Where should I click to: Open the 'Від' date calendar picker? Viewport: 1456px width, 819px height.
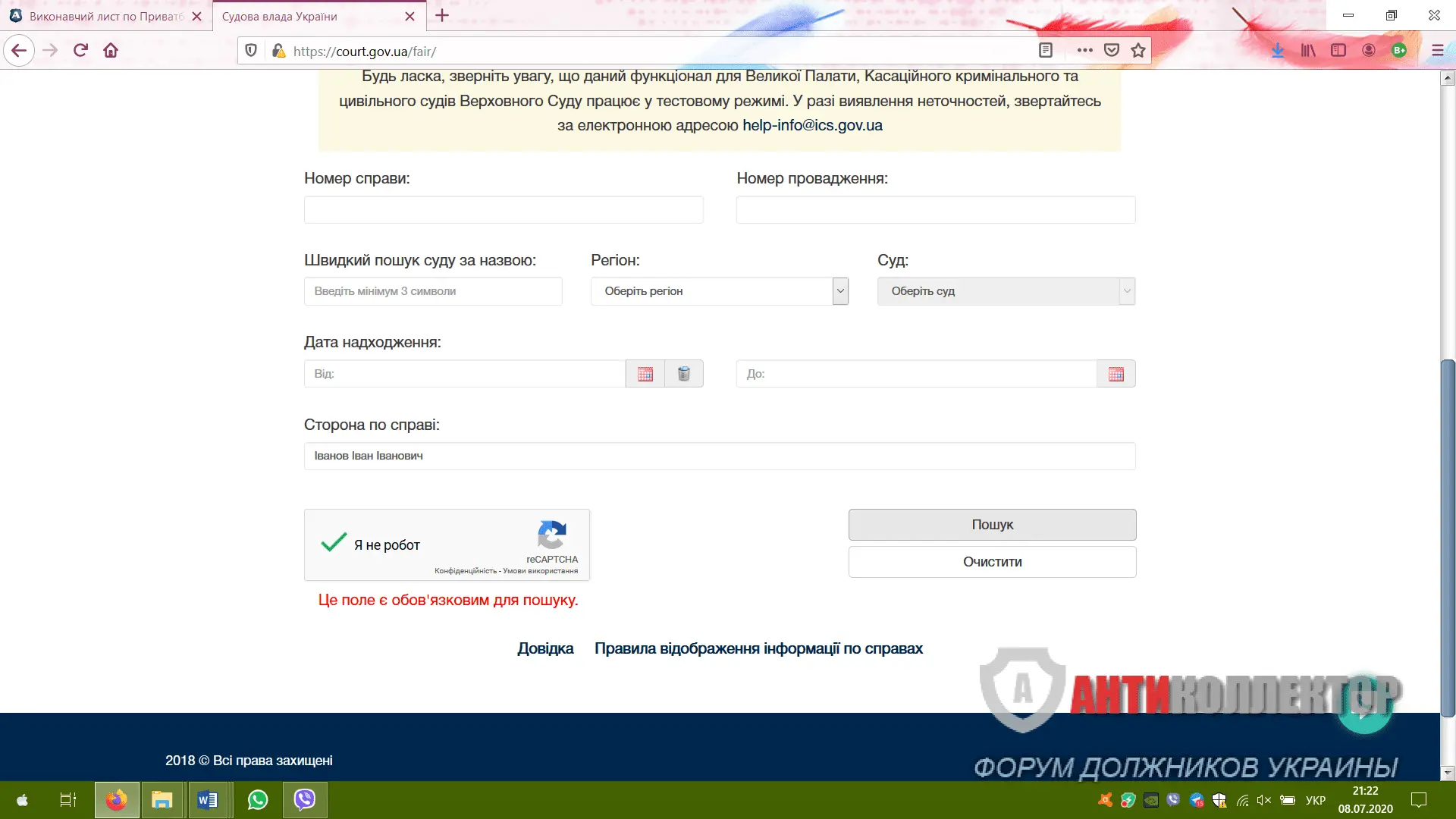click(645, 374)
